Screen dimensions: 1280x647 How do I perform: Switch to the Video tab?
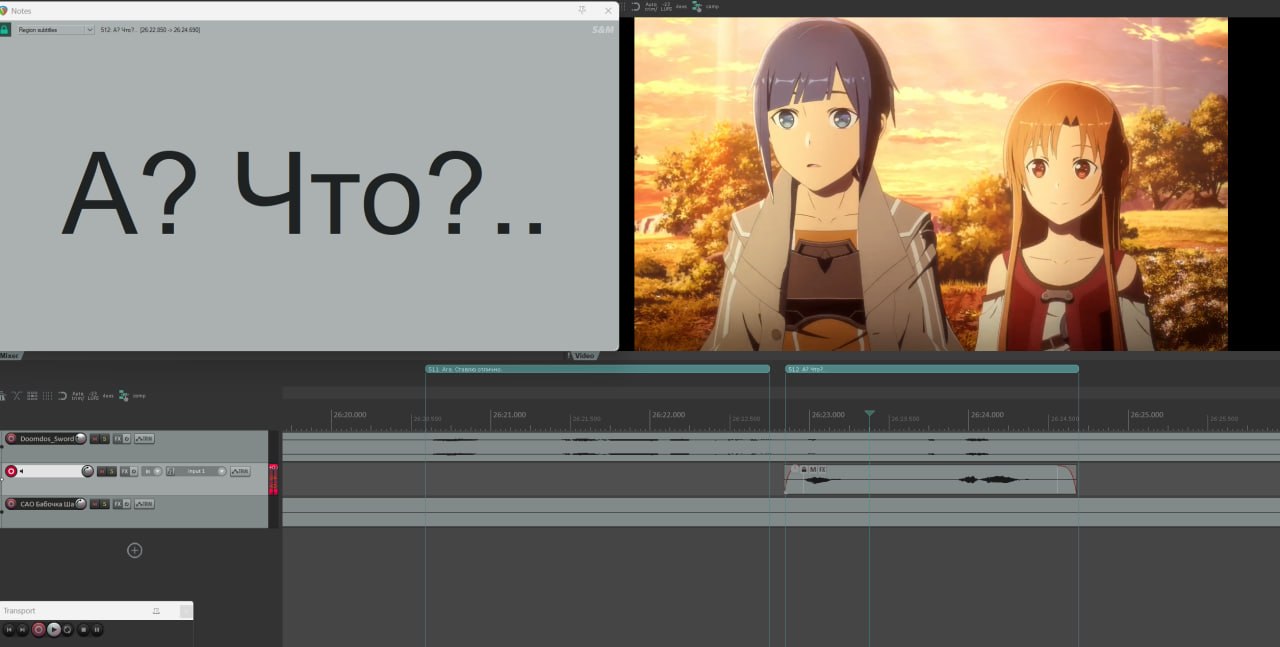coord(584,355)
